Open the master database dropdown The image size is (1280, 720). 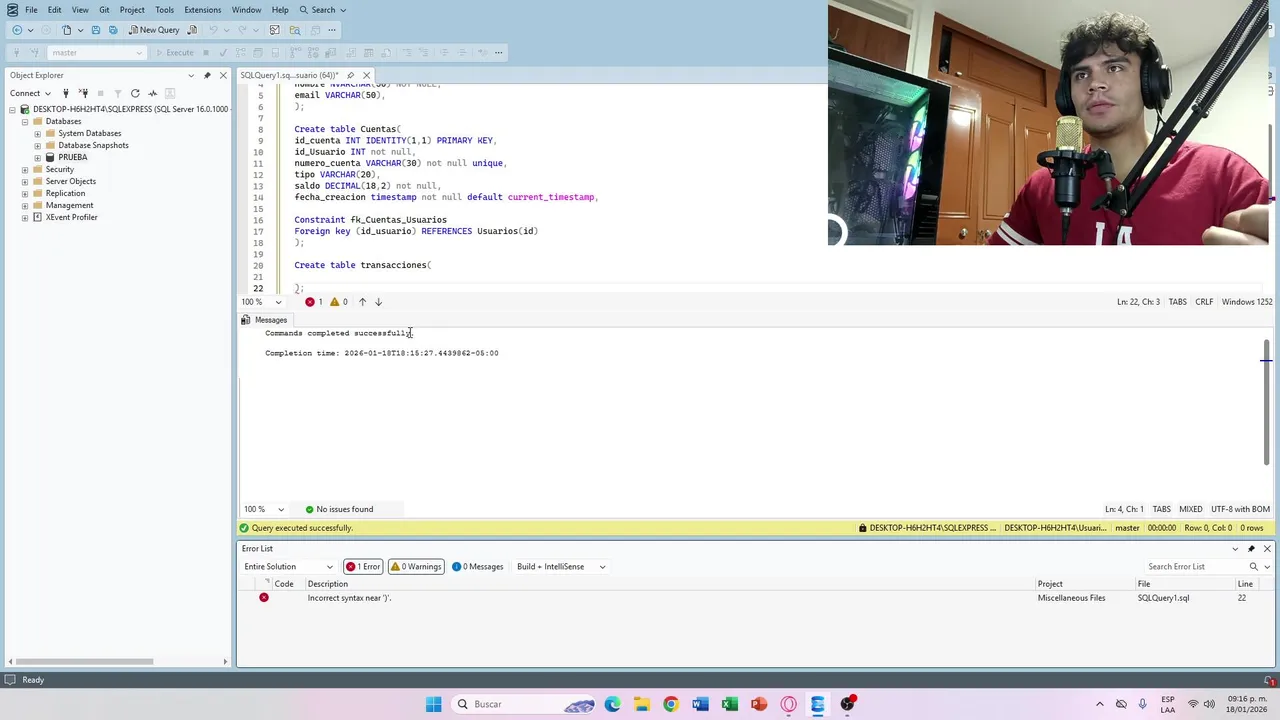point(96,52)
